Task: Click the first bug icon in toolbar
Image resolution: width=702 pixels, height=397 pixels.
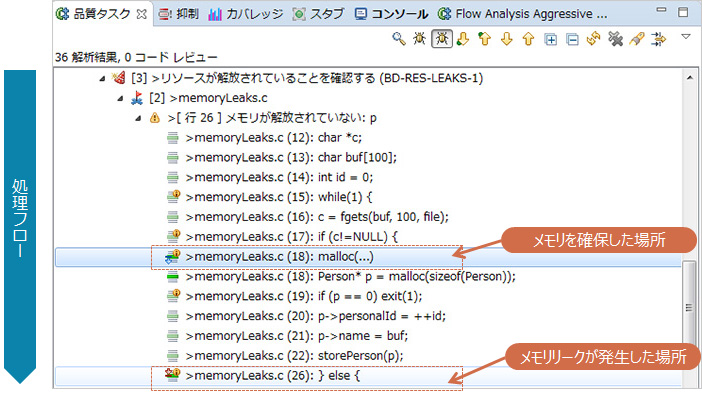Action: click(419, 39)
